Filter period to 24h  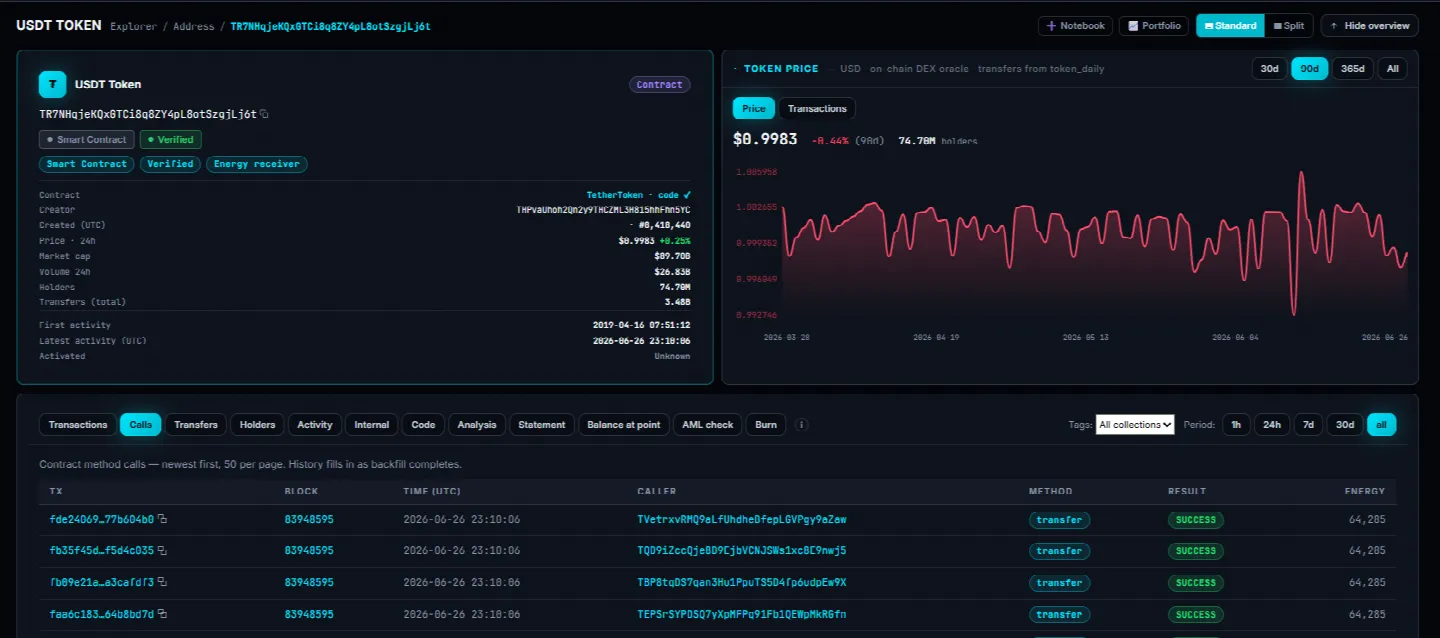point(1272,425)
